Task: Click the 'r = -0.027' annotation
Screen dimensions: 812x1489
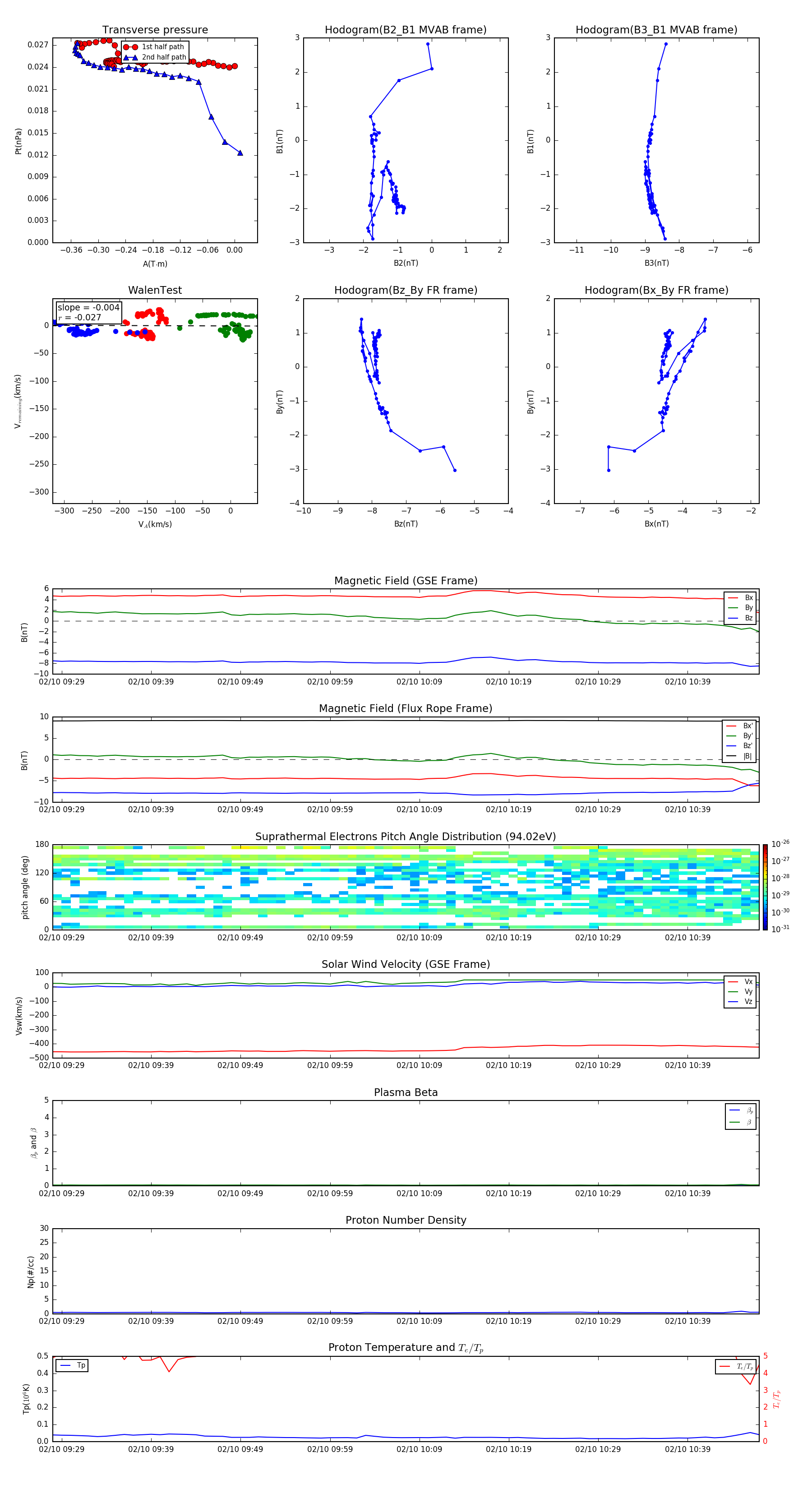Action: coord(80,317)
